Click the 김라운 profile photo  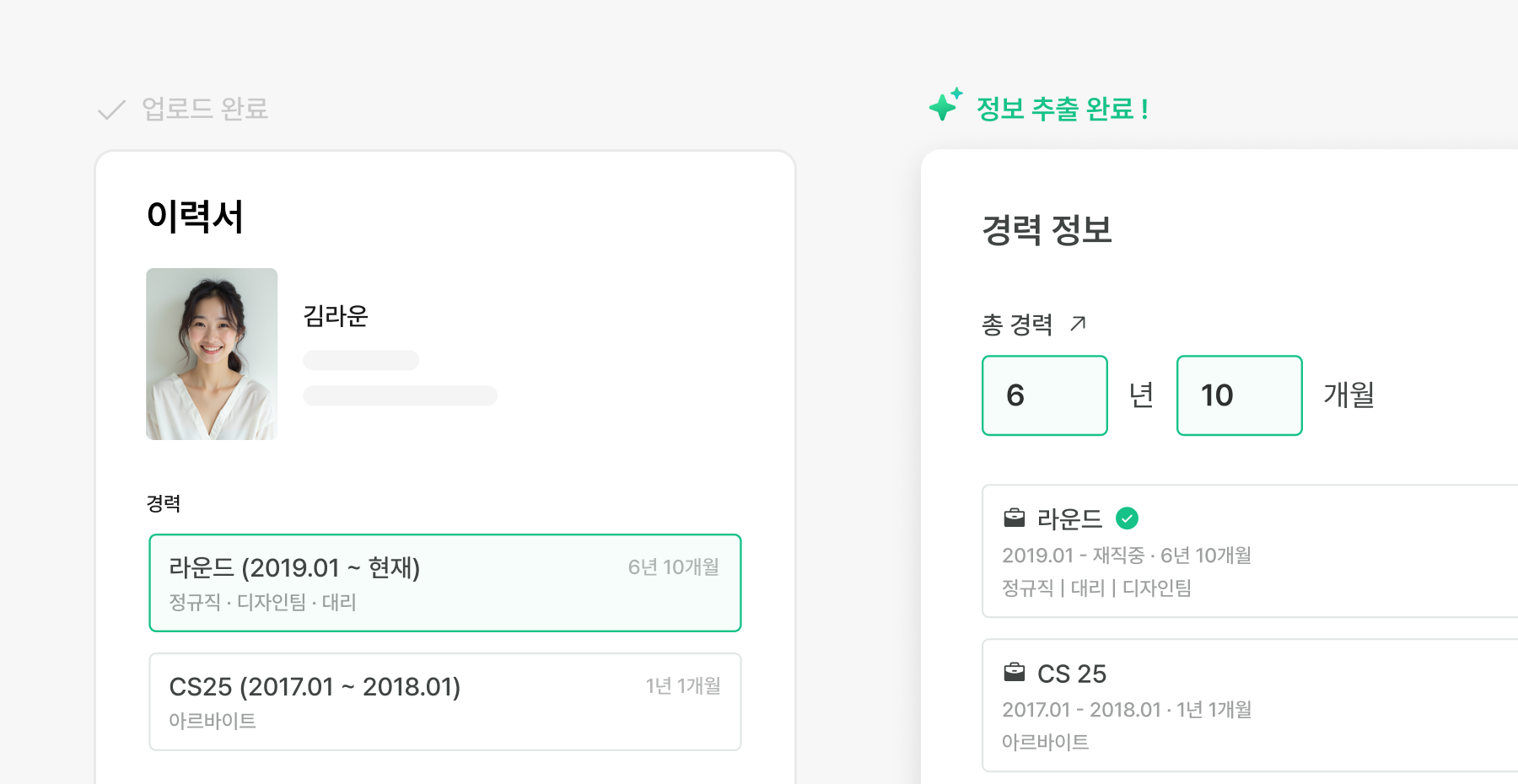(212, 354)
